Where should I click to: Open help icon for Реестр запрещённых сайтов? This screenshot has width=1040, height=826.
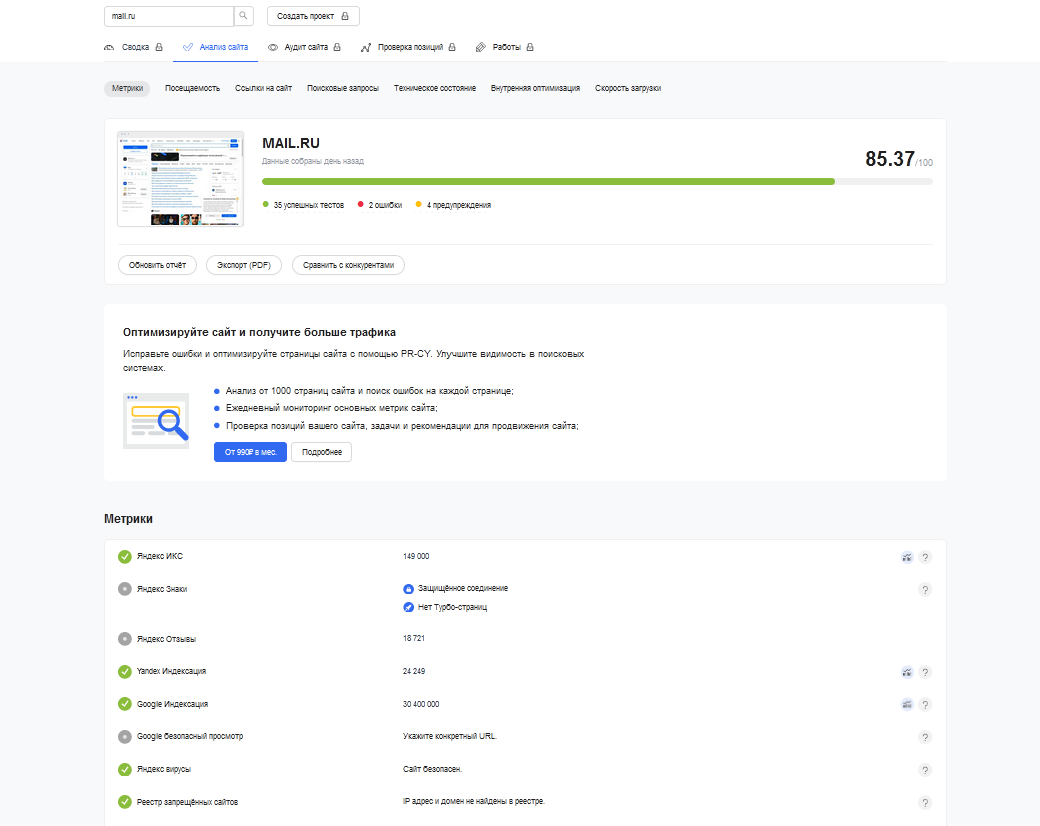pyautogui.click(x=925, y=802)
